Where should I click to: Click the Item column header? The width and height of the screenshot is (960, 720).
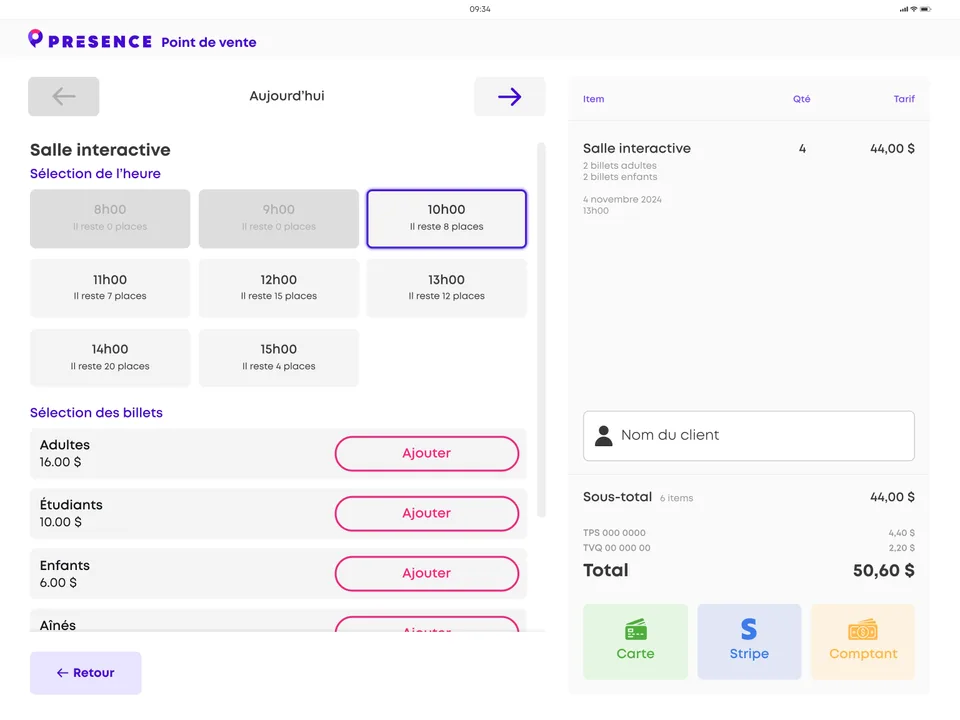pyautogui.click(x=593, y=99)
